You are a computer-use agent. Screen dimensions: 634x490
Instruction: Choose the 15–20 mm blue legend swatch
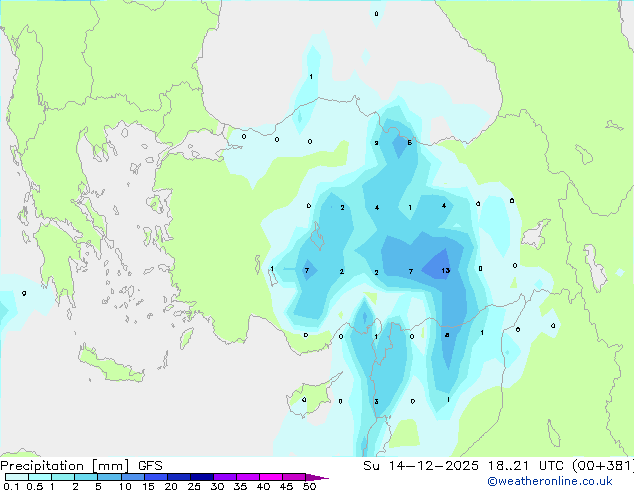(155, 477)
